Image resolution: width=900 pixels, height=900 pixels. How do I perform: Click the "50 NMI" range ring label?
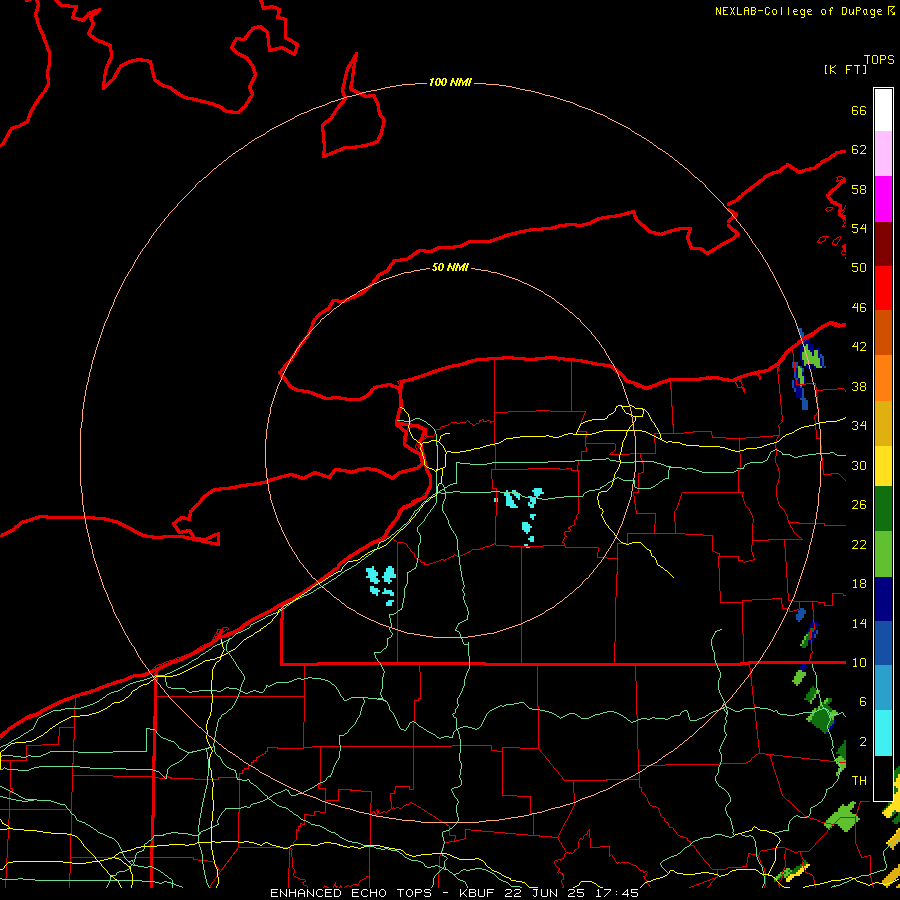(450, 267)
